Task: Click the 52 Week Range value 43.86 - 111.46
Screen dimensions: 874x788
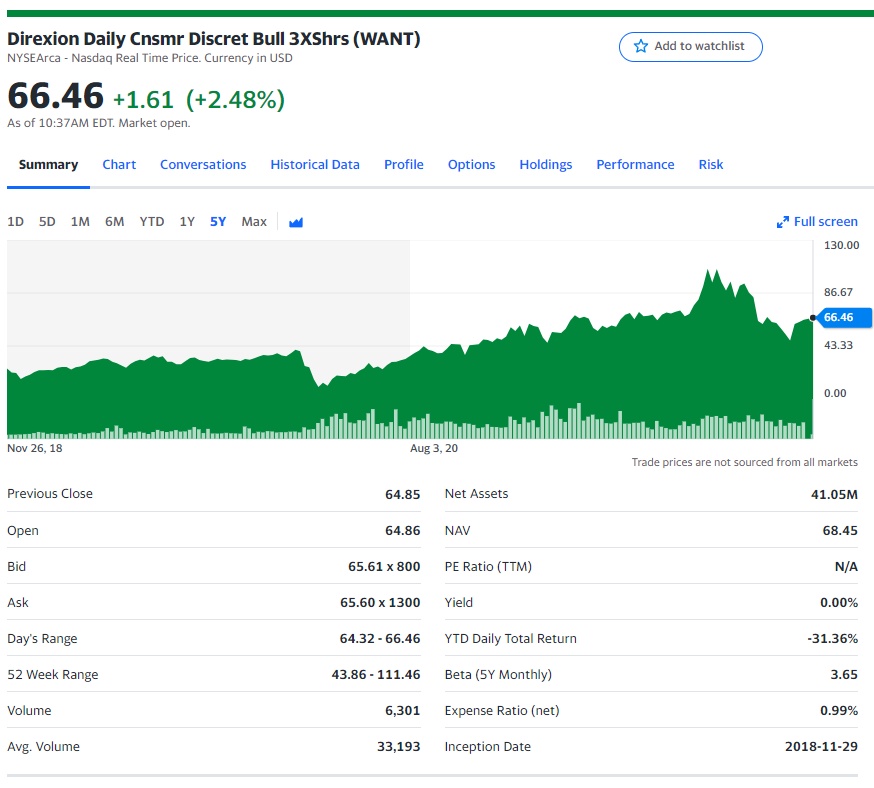Action: (376, 675)
